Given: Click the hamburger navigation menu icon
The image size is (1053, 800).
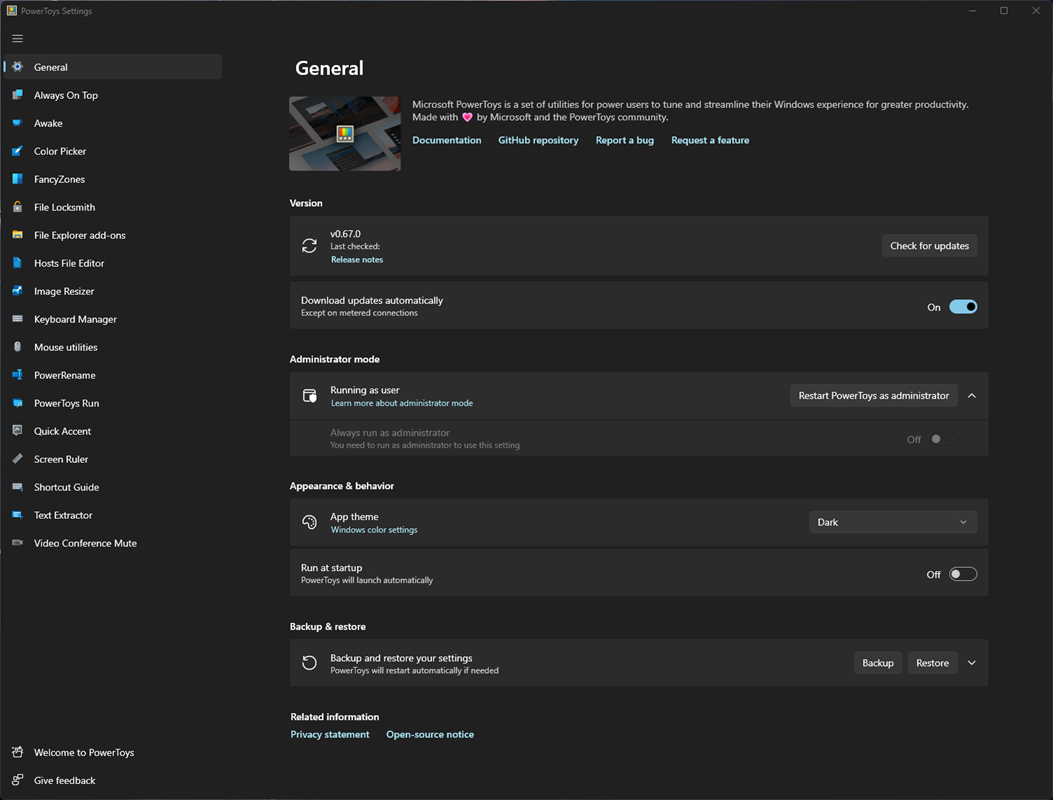Looking at the screenshot, I should (x=17, y=38).
